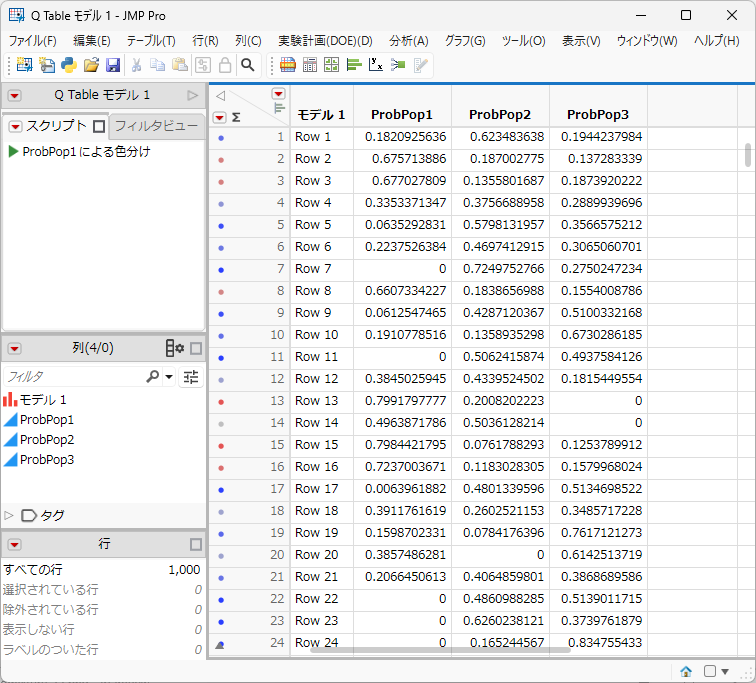Click the ProbPop1 column header

[x=402, y=115]
